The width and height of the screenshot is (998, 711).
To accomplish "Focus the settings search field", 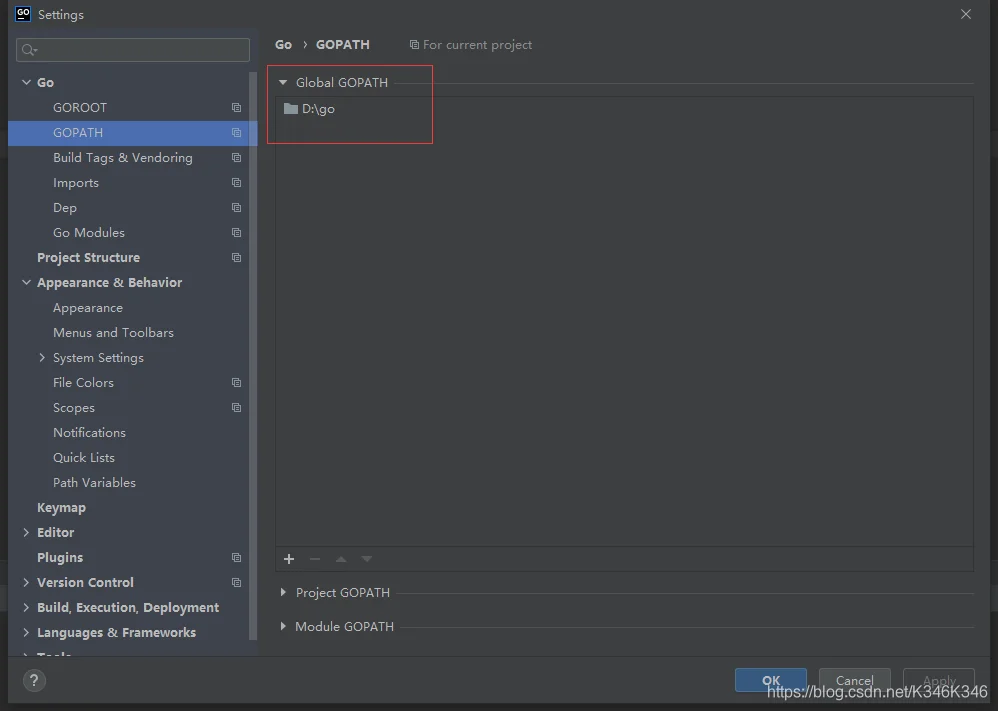I will coord(133,50).
